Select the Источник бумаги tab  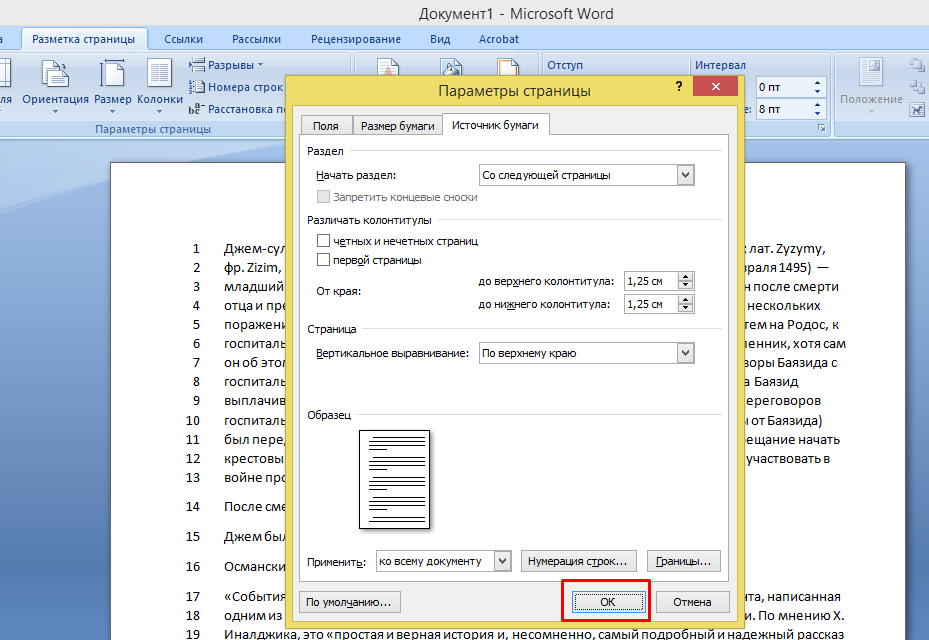tap(495, 125)
